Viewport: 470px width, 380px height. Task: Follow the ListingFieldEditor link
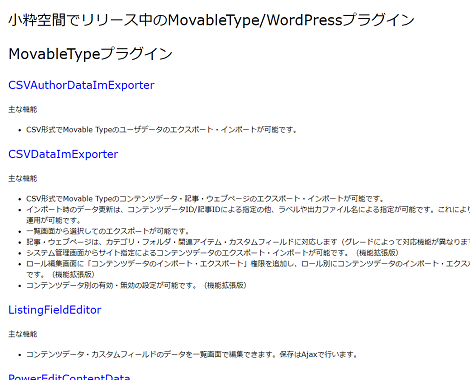tap(55, 310)
